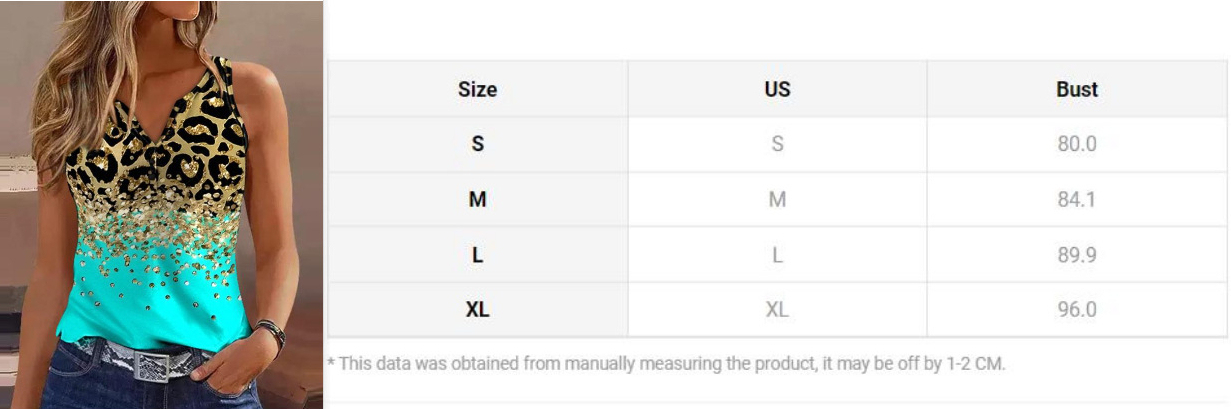This screenshot has width=1231, height=409.
Task: Select the Size column header
Action: (477, 89)
